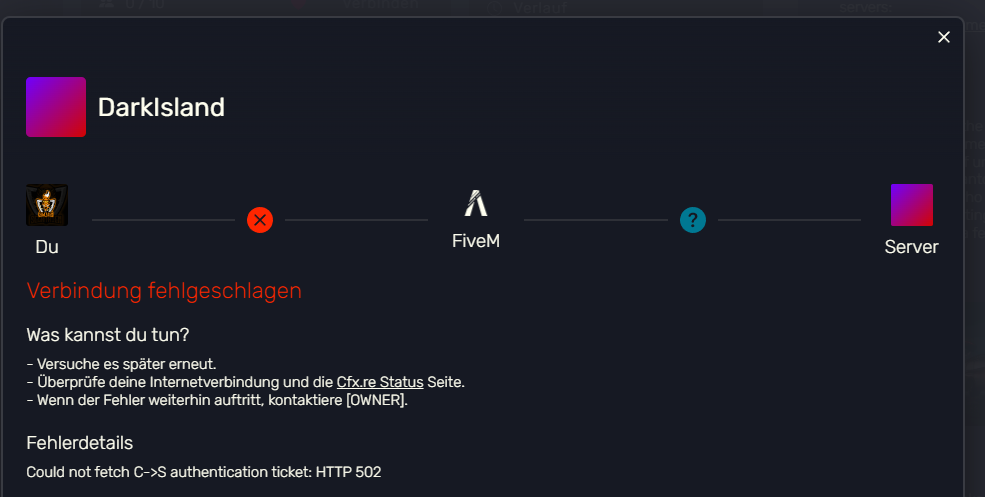Click the DarkIsland server icon beside title
This screenshot has height=497, width=985.
(x=56, y=107)
